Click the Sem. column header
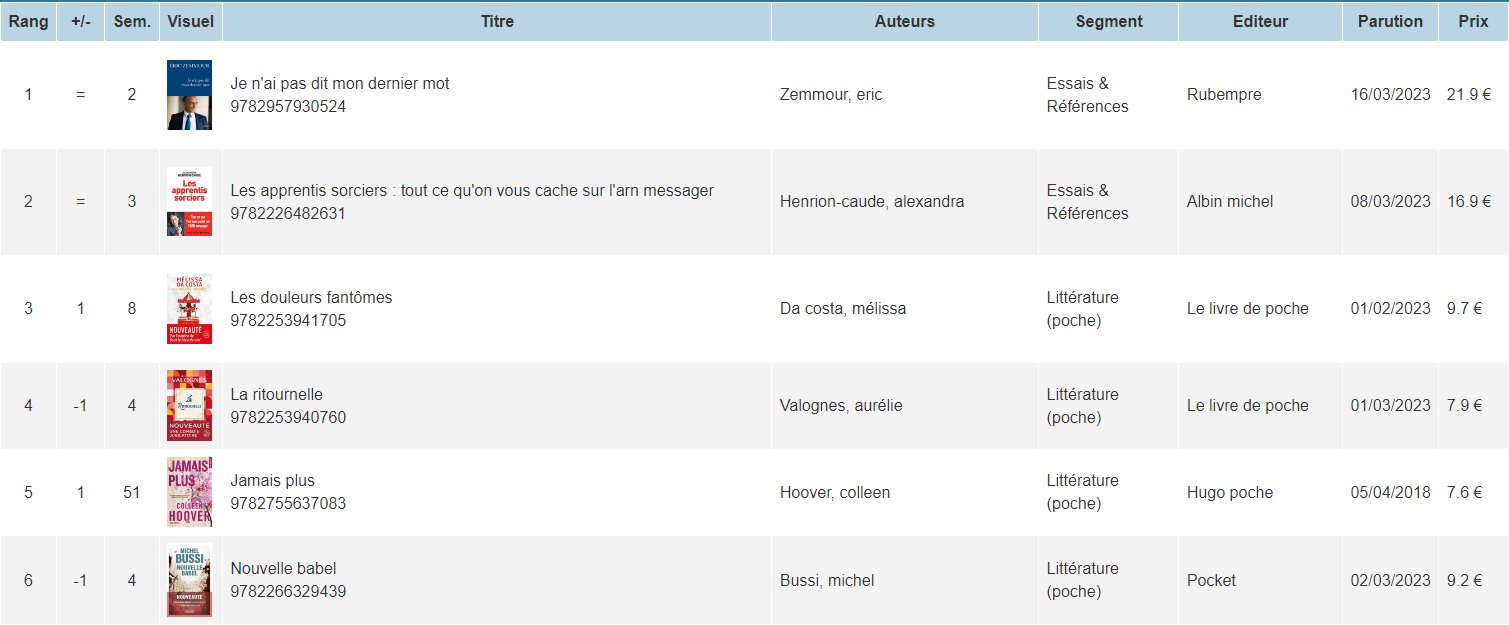Viewport: 1509px width, 625px height. tap(132, 21)
